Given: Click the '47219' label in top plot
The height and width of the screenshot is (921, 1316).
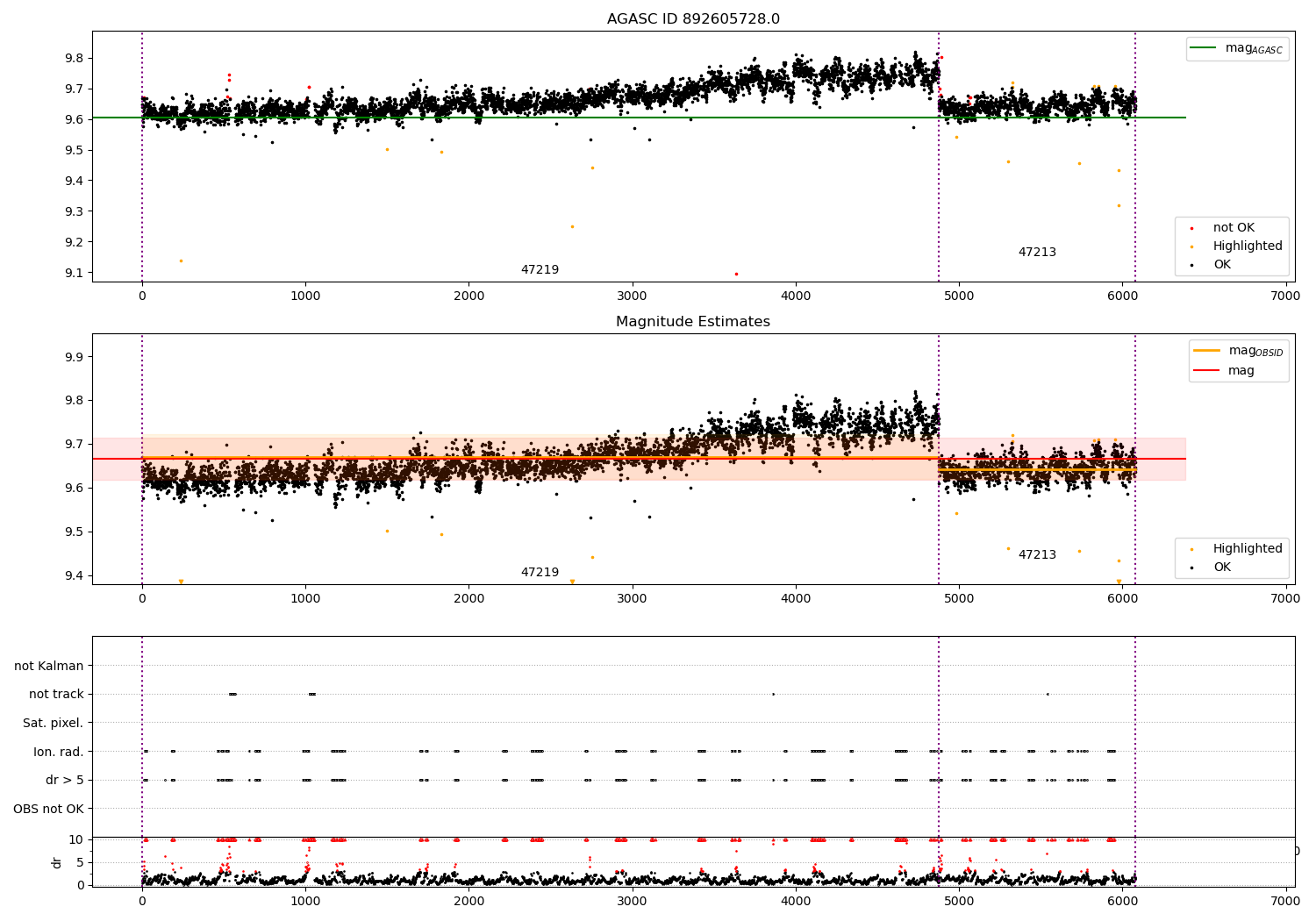Looking at the screenshot, I should (540, 270).
